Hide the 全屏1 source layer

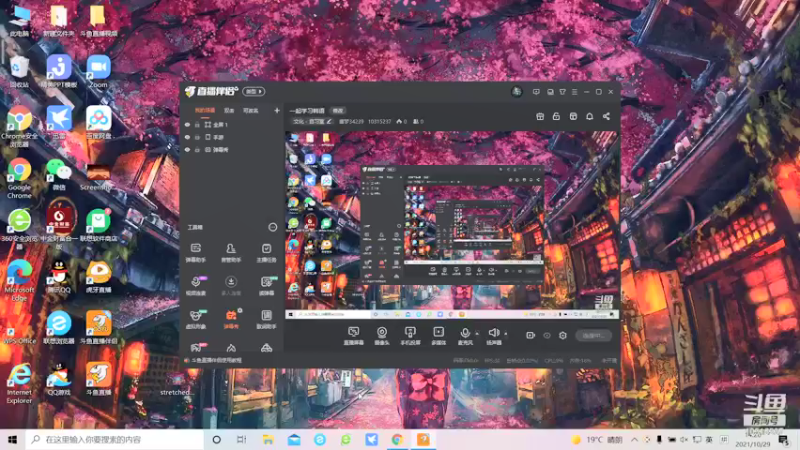pyautogui.click(x=187, y=124)
